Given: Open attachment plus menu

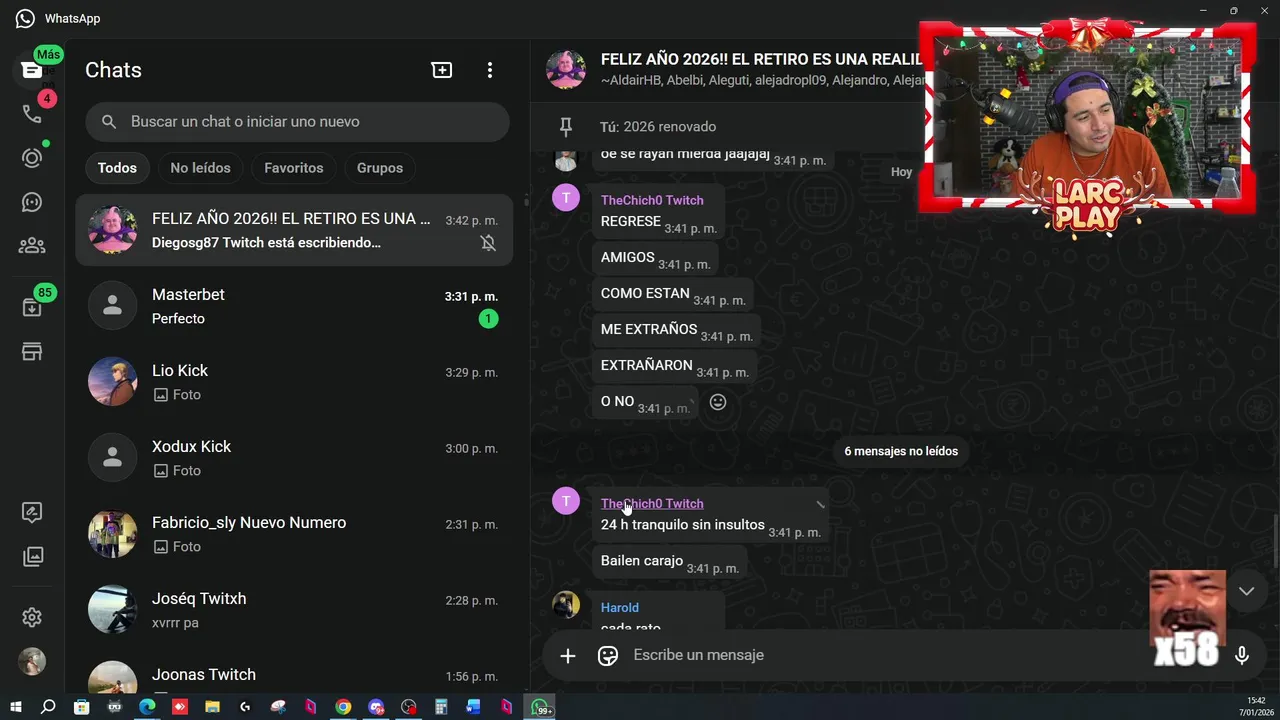Looking at the screenshot, I should point(568,656).
